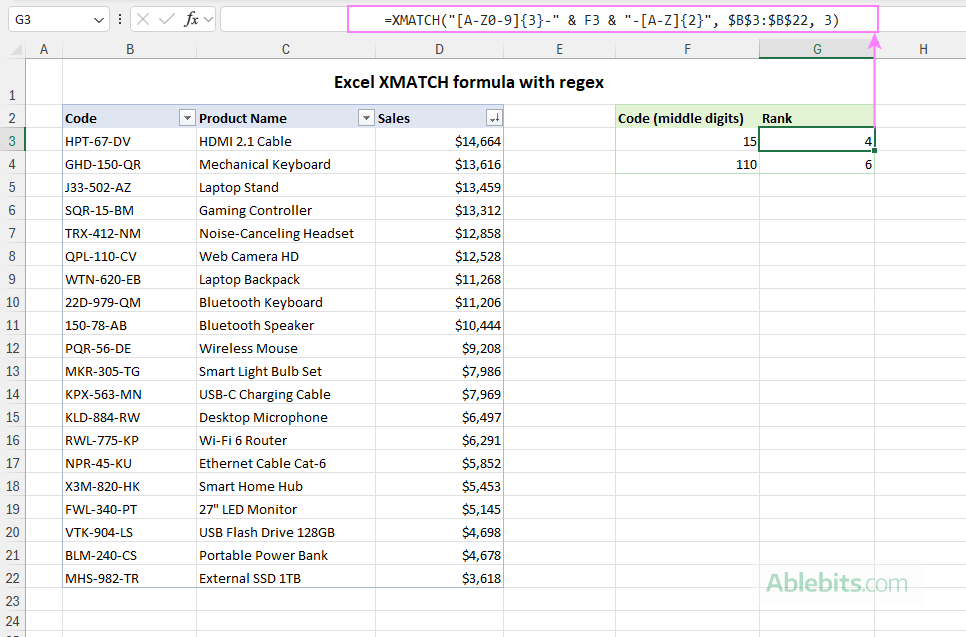Open the Name Box dropdown
The image size is (966, 637).
(97, 18)
